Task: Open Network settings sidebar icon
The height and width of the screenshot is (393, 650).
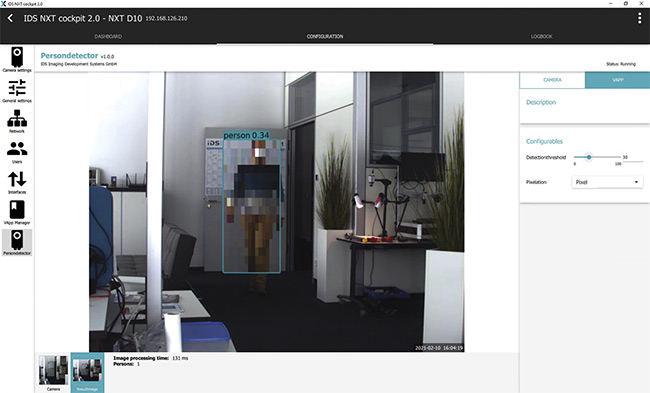Action: point(17,121)
